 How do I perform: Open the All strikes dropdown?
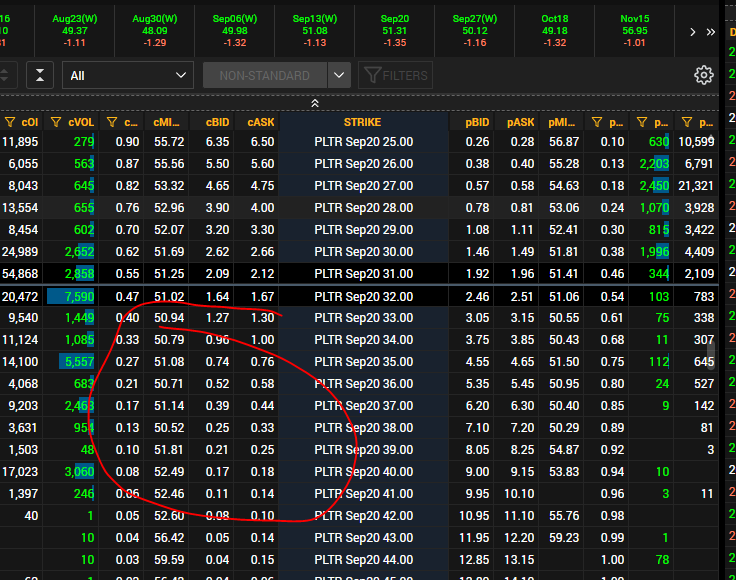128,75
